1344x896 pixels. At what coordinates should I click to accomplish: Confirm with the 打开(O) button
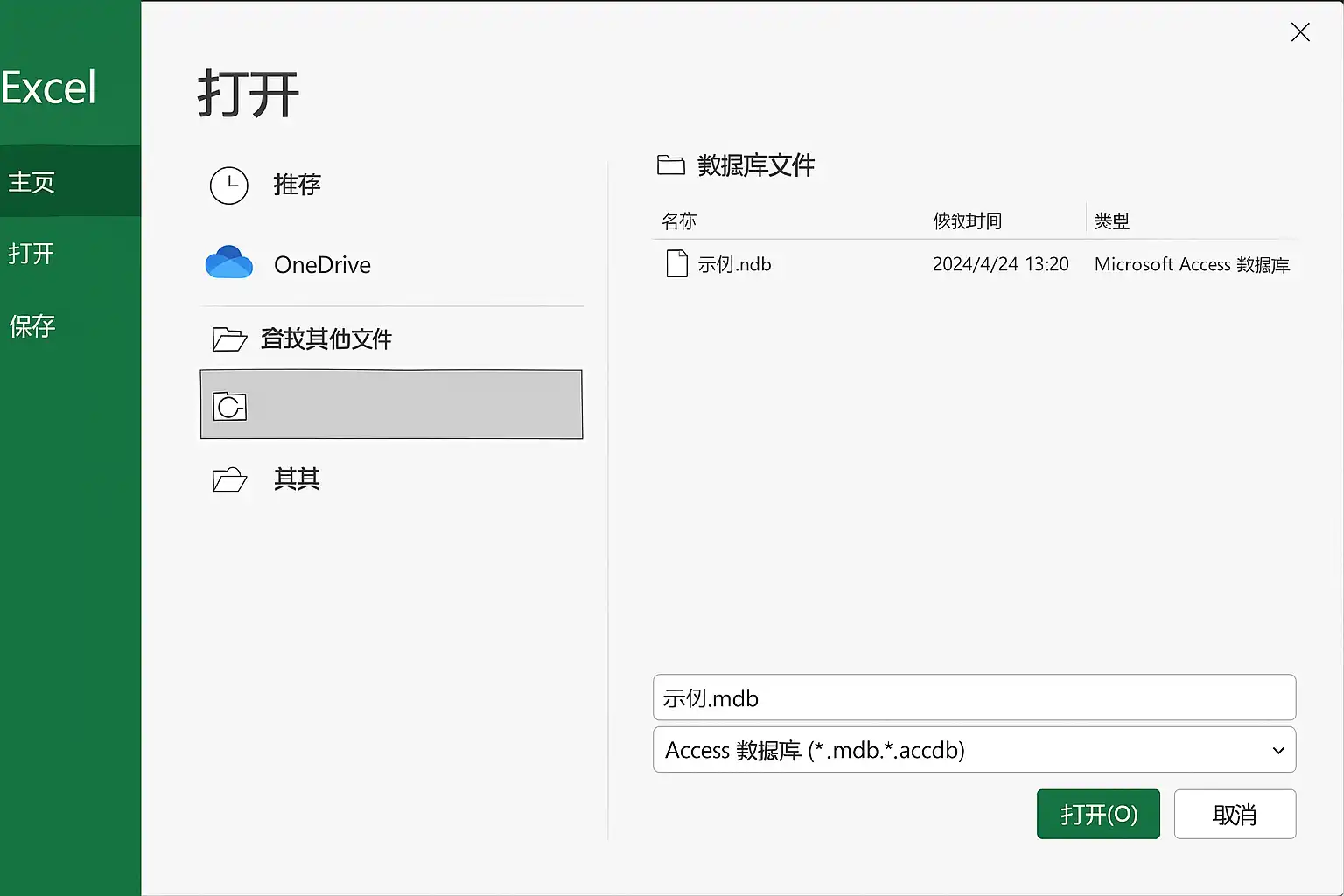(x=1097, y=814)
